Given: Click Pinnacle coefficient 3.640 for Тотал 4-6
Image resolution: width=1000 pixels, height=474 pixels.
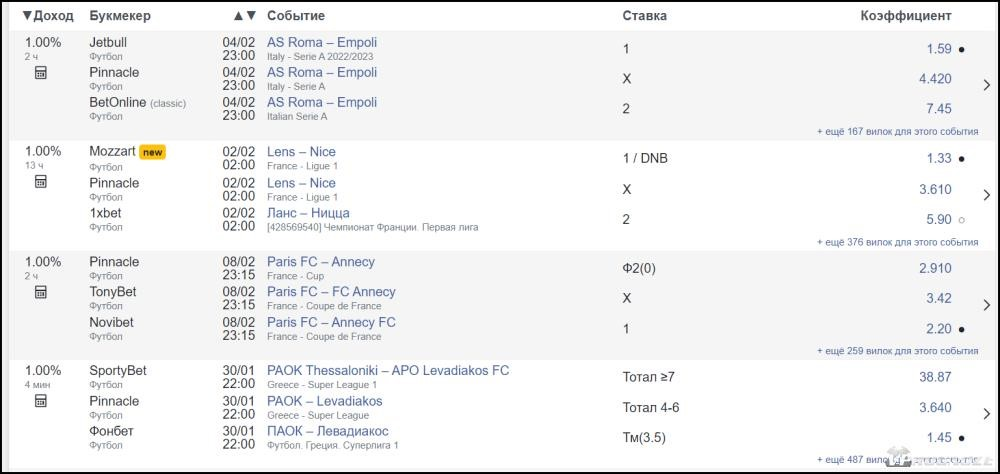Looking at the screenshot, I should tap(935, 407).
